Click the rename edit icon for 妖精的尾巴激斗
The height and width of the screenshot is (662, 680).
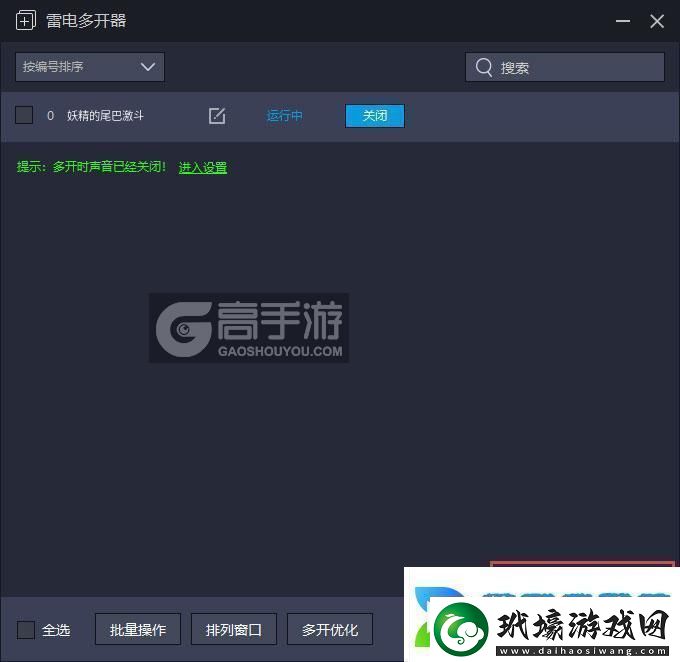click(217, 116)
